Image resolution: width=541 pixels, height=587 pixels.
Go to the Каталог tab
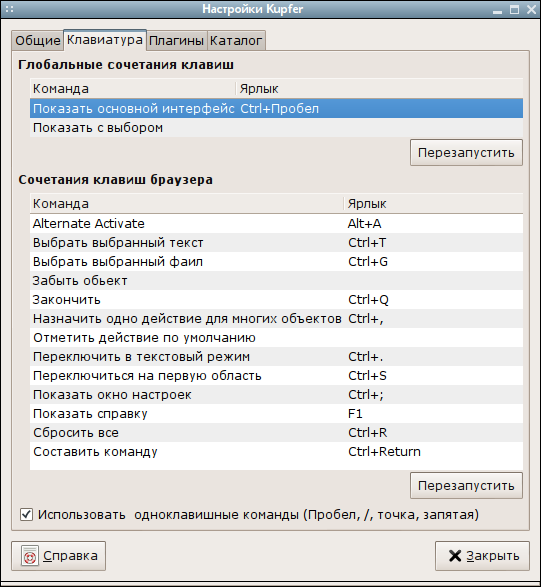[x=236, y=40]
